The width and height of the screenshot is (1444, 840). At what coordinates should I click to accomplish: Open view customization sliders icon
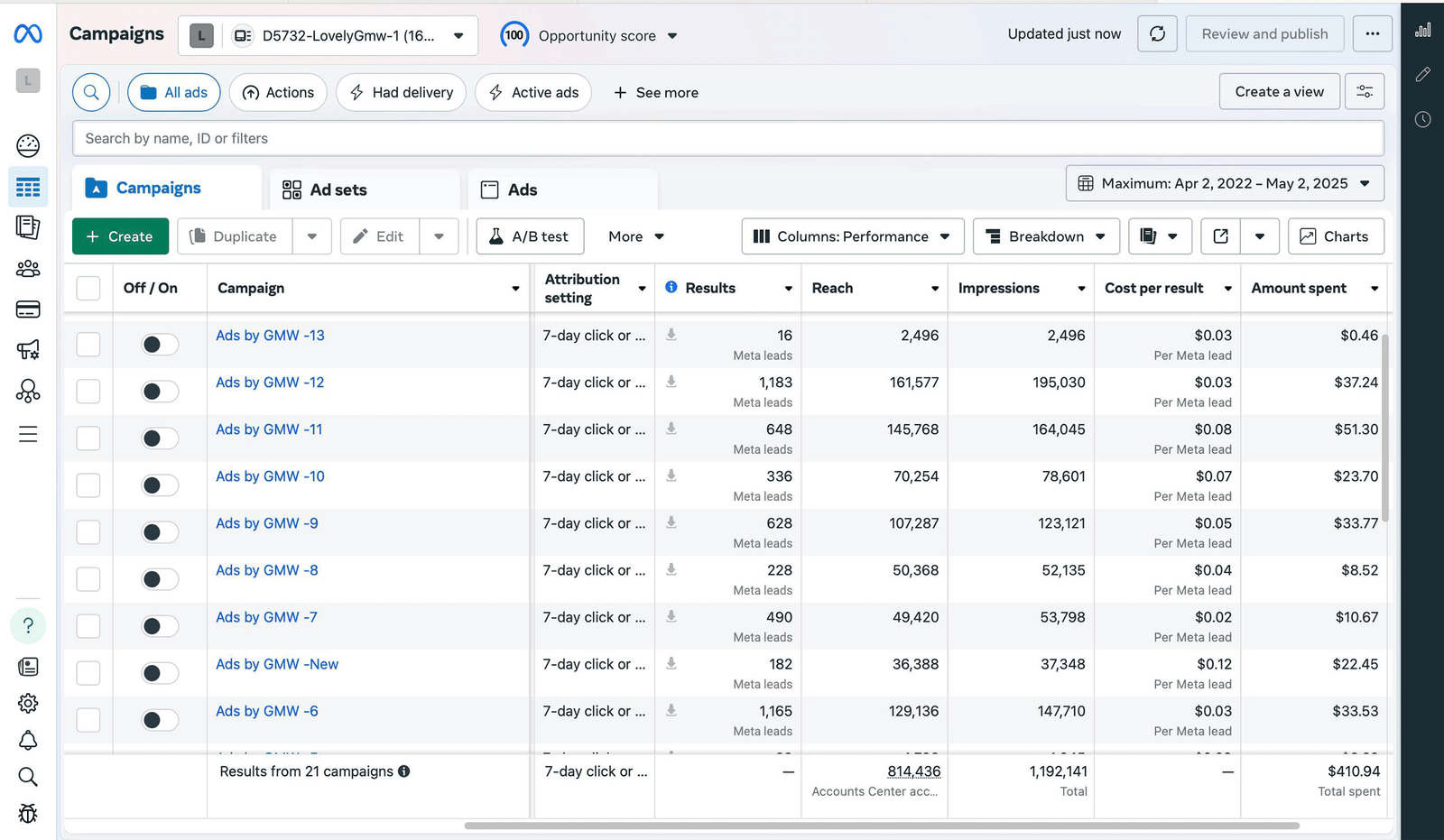tap(1365, 92)
